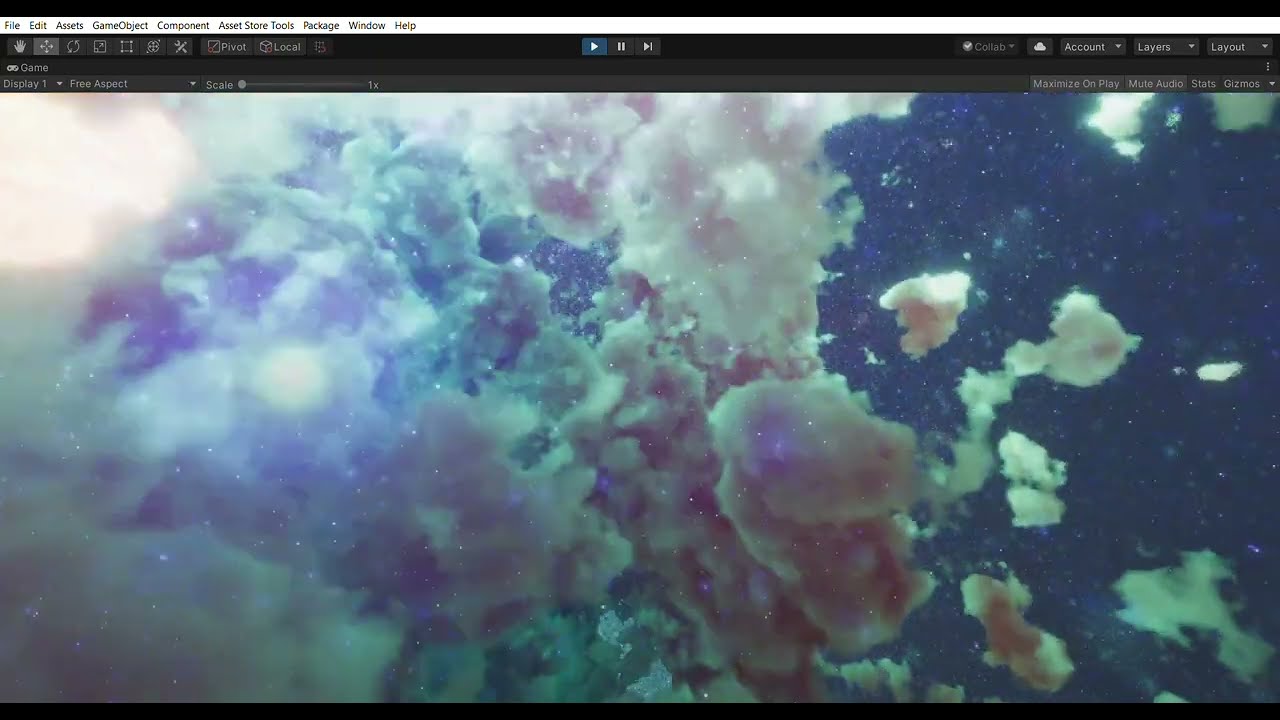Image resolution: width=1280 pixels, height=720 pixels.
Task: Select the Rect transform tool
Action: coord(127,47)
